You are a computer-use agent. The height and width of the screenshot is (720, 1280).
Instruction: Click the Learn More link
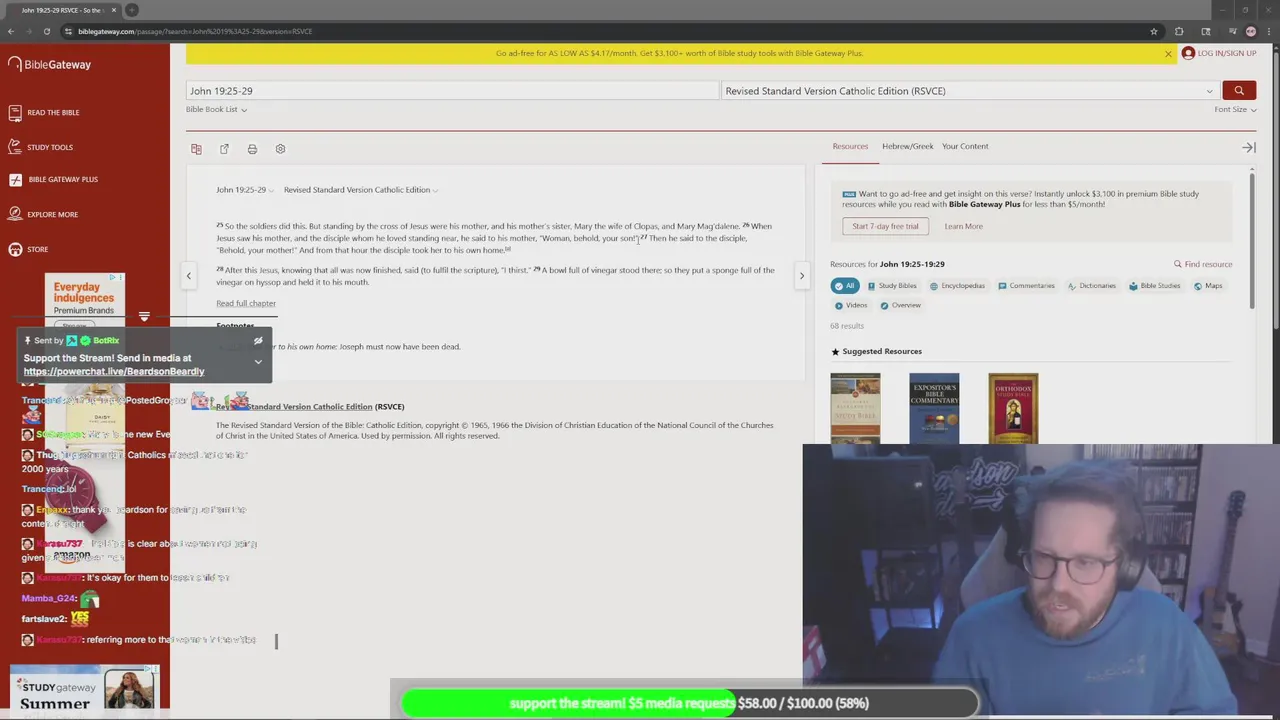coord(963,226)
